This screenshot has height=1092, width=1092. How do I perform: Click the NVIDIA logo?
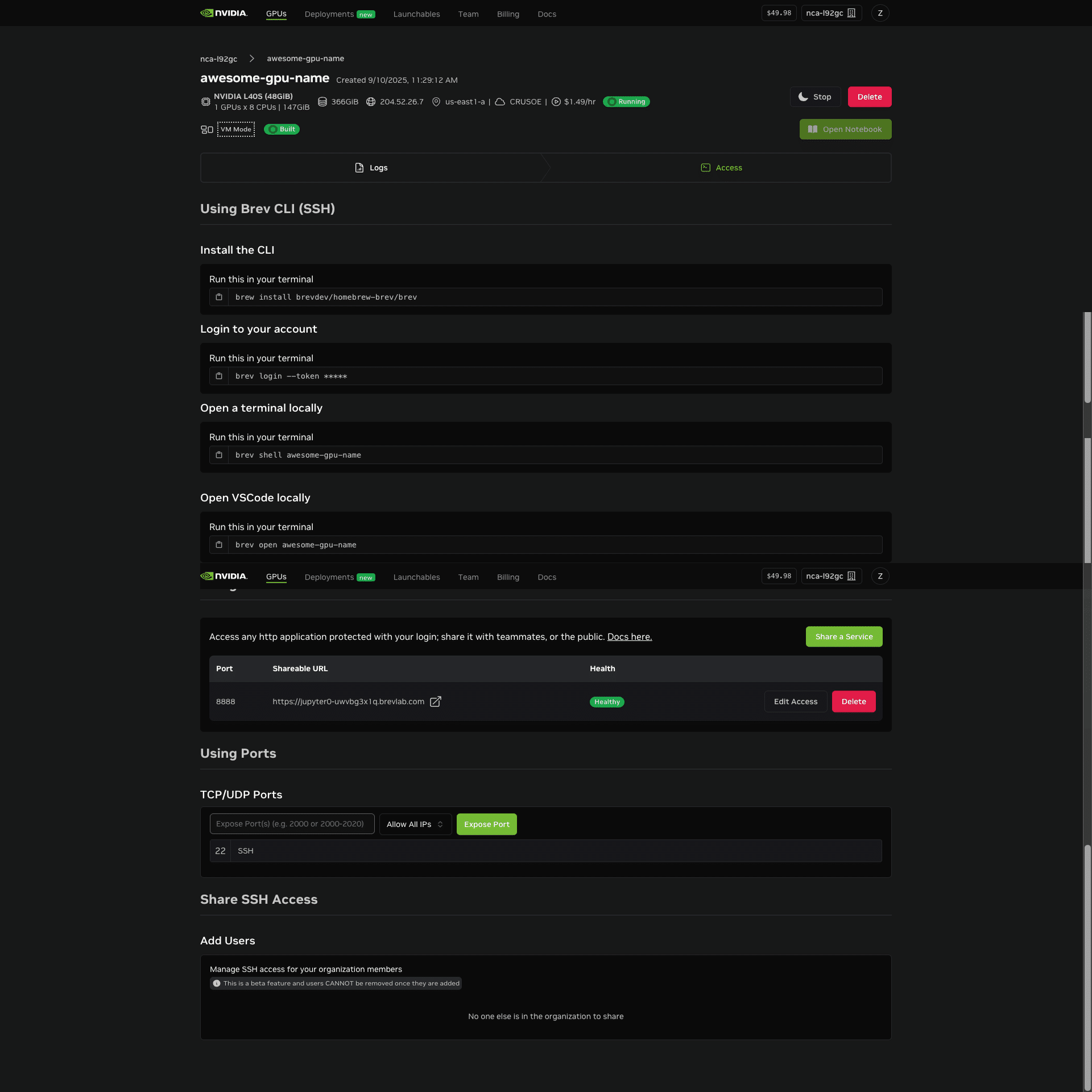coord(224,13)
